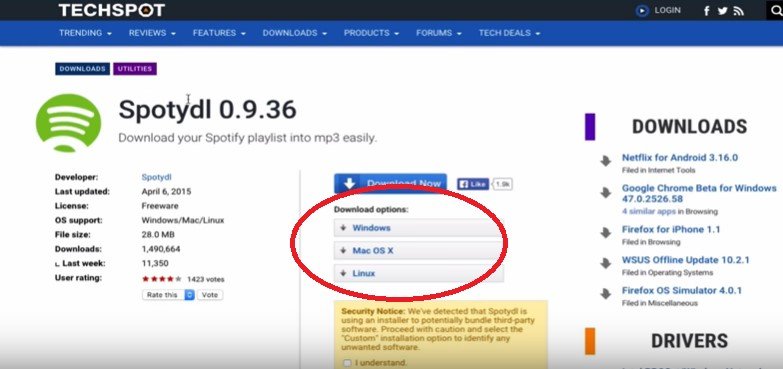Click the TechSpot logo
The width and height of the screenshot is (783, 369).
[x=111, y=10]
